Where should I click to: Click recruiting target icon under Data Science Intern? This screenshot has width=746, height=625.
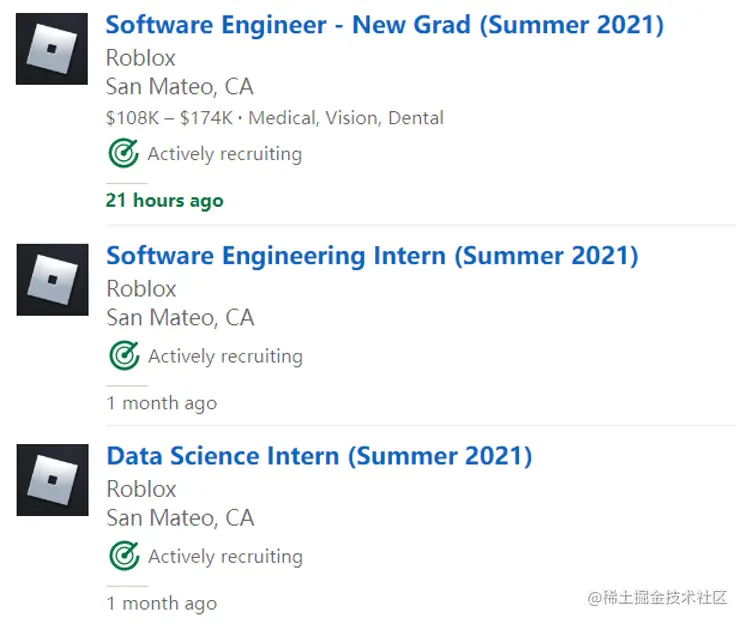click(123, 556)
